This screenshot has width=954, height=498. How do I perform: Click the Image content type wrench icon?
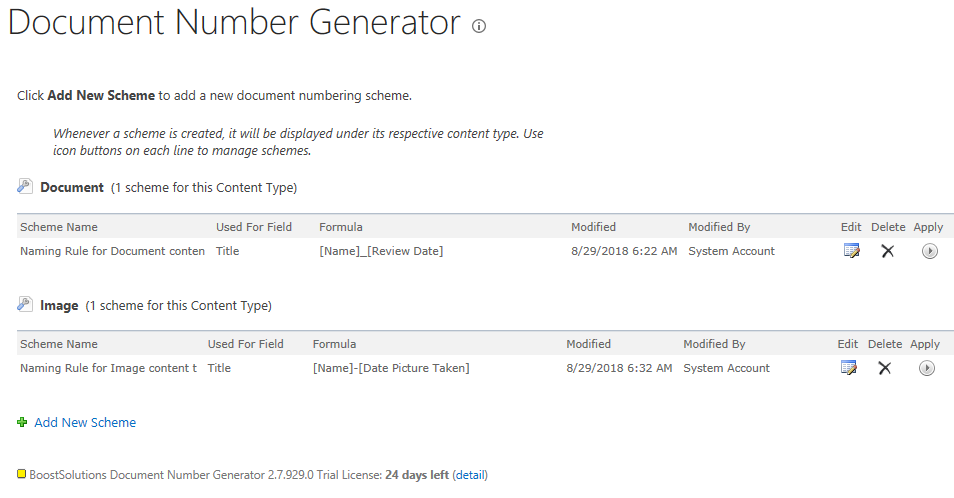25,304
